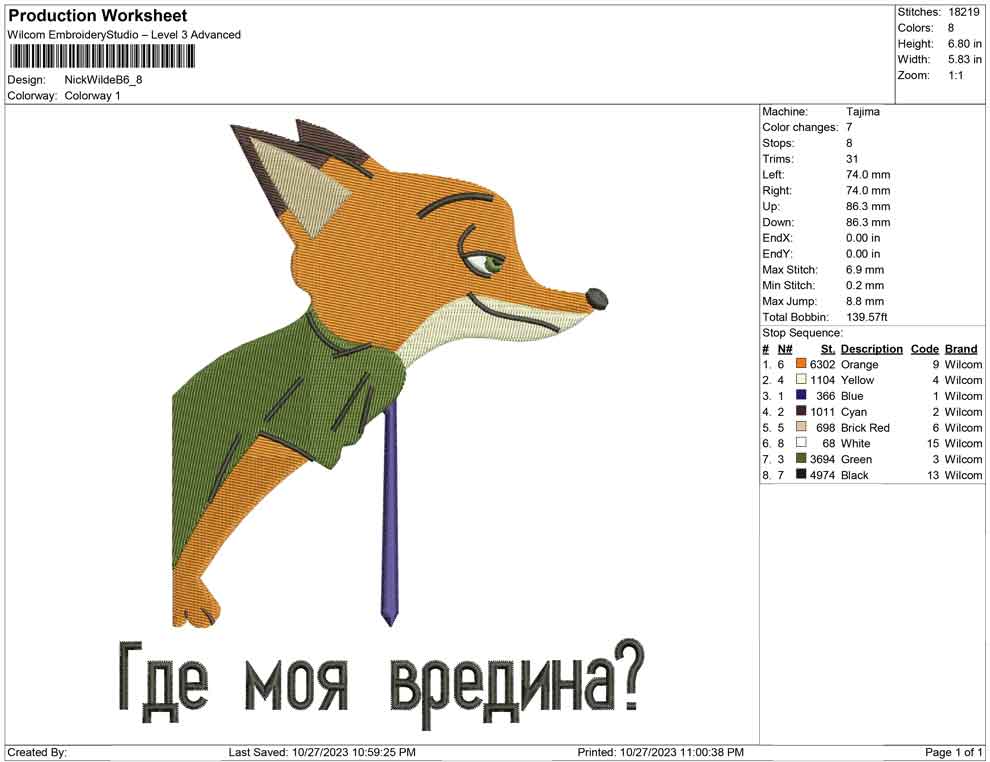This screenshot has height=762, width=990.
Task: Click the Brick Red thread color swatch
Action: (801, 427)
